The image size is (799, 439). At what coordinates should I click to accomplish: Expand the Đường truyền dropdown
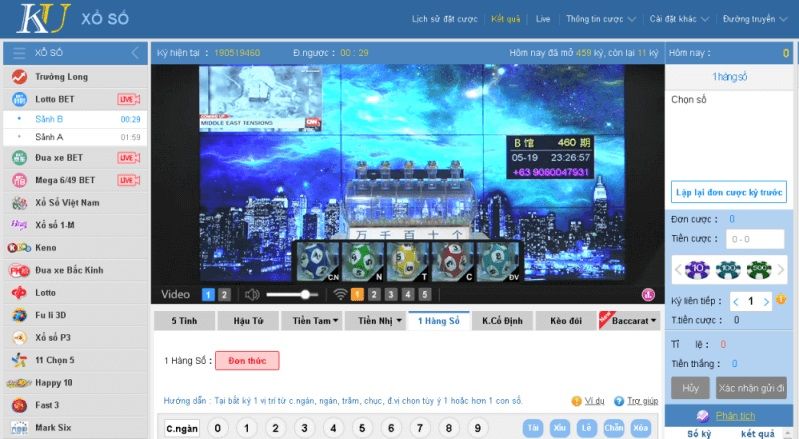point(755,19)
